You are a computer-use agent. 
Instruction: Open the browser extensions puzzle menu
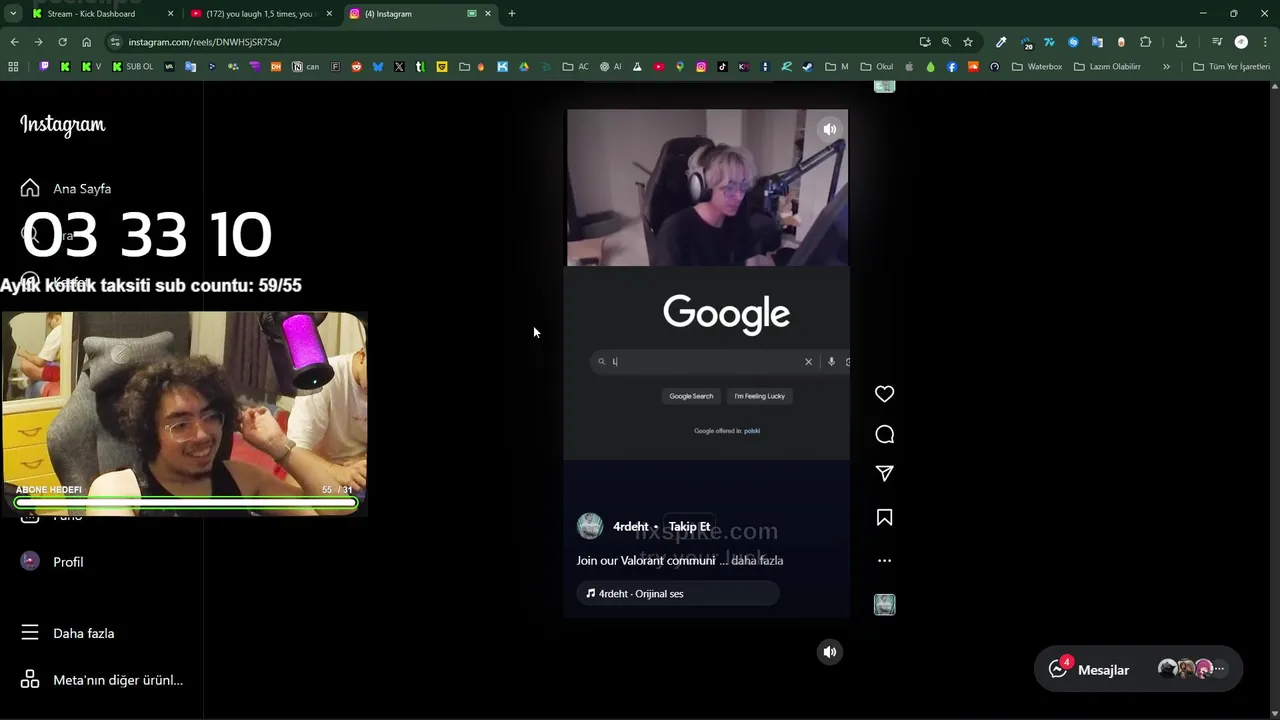pos(1146,42)
